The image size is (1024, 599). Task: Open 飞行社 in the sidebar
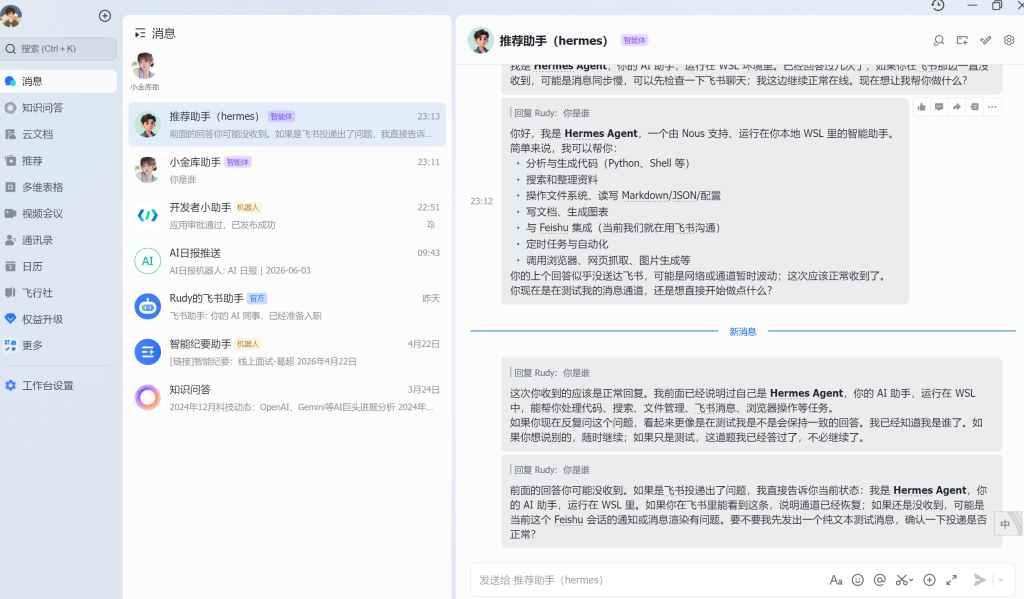tap(59, 293)
